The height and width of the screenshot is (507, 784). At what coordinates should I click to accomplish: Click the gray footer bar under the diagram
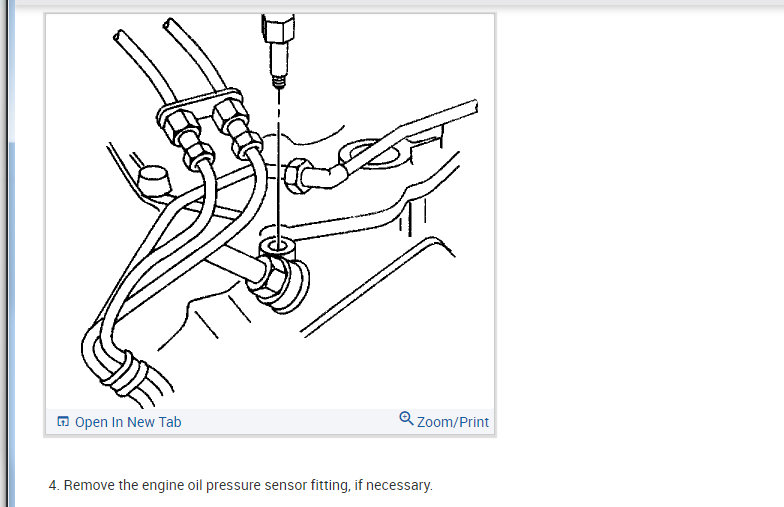tap(270, 422)
